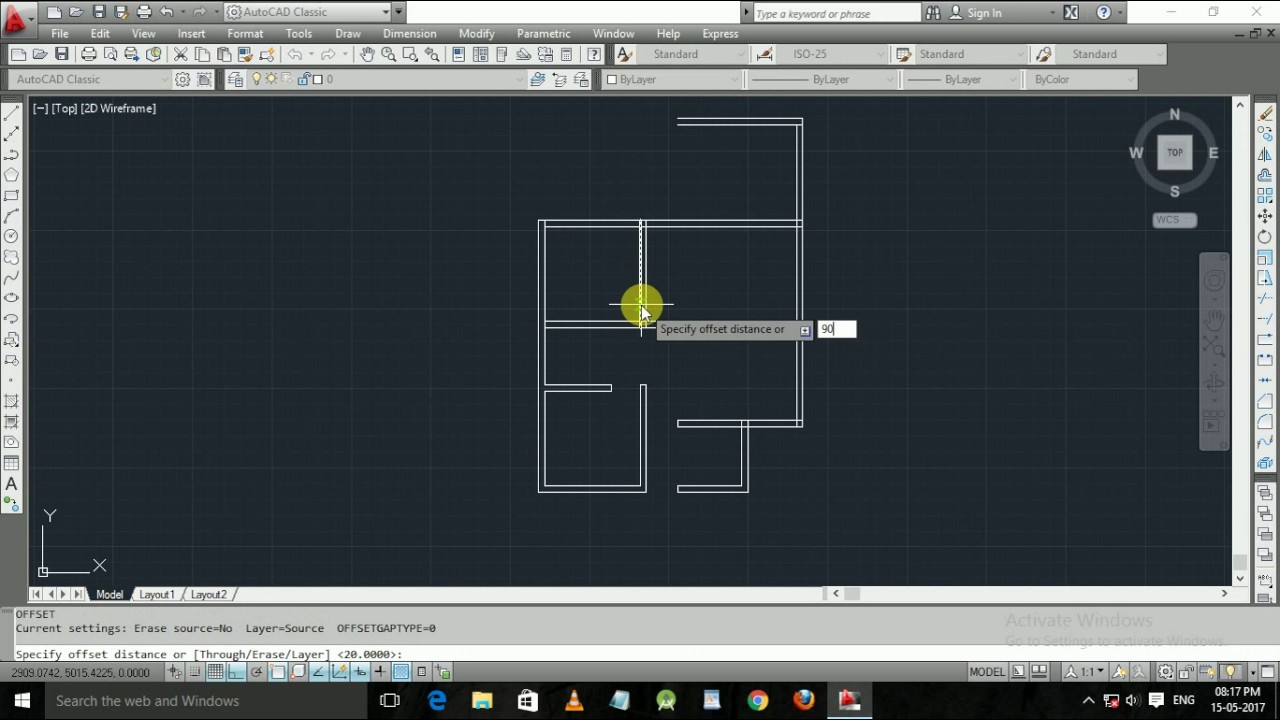Open AutoCAD Classic workspace dropdown in title bar
The width and height of the screenshot is (1280, 720).
click(308, 12)
